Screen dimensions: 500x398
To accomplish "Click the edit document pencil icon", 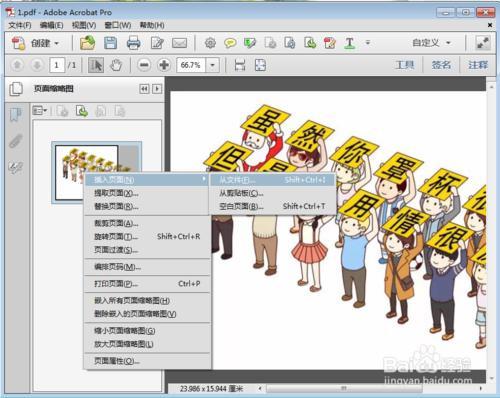I will coord(157,43).
